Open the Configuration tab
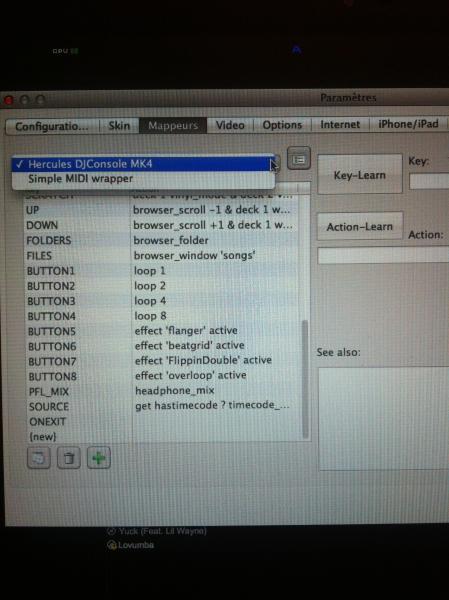The height and width of the screenshot is (600, 449). click(x=52, y=126)
